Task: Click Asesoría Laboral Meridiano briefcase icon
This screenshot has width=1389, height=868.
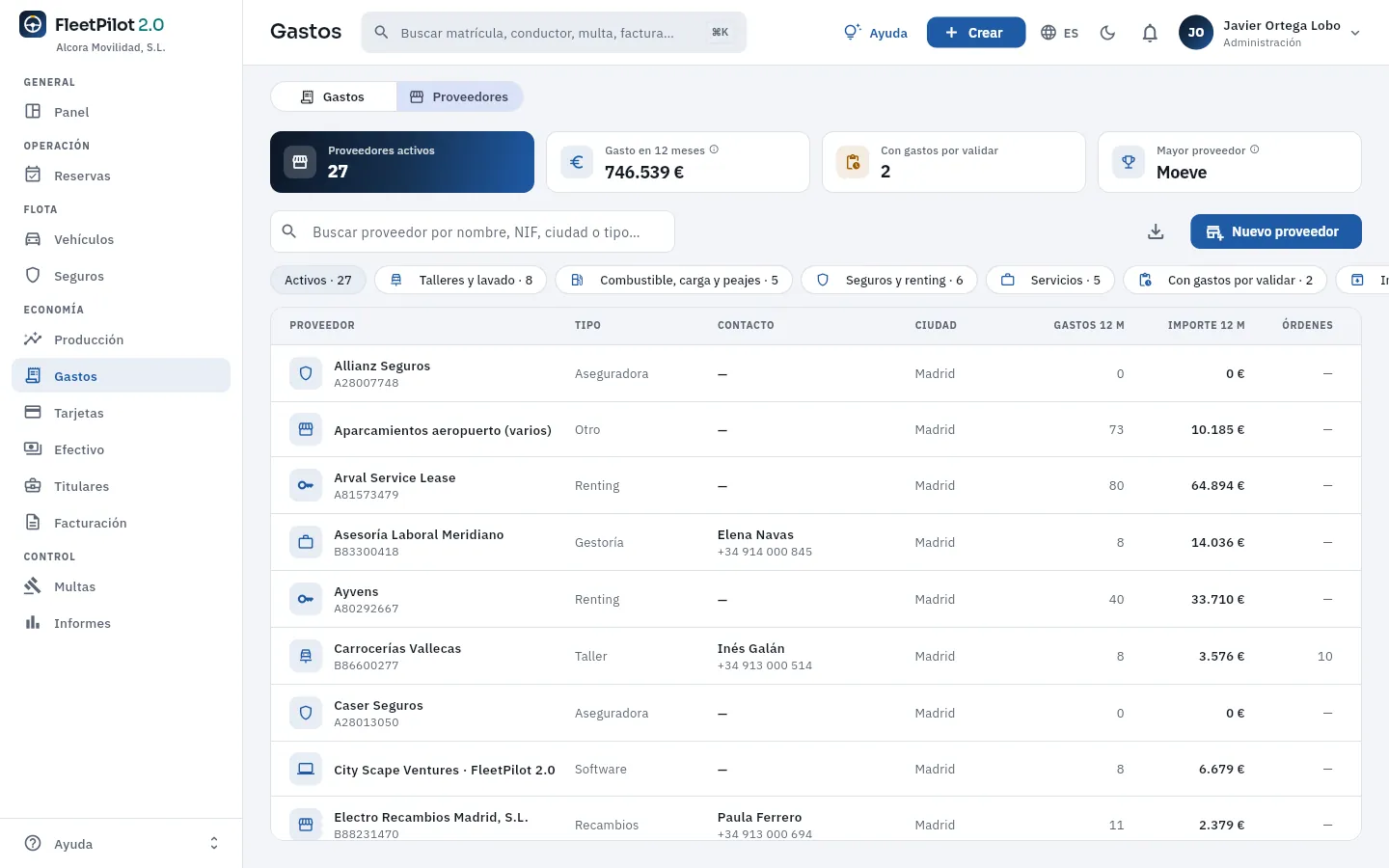Action: point(306,542)
